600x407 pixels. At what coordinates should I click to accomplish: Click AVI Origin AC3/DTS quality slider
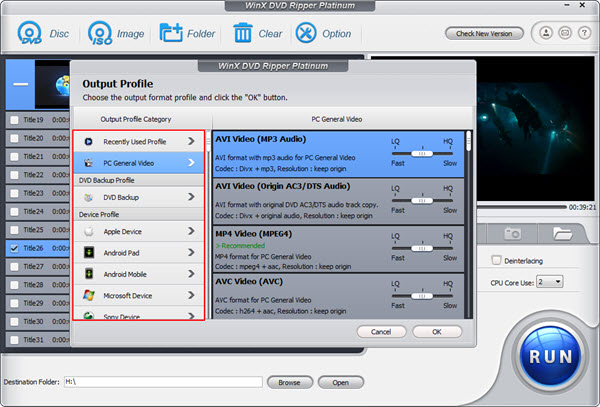[422, 200]
